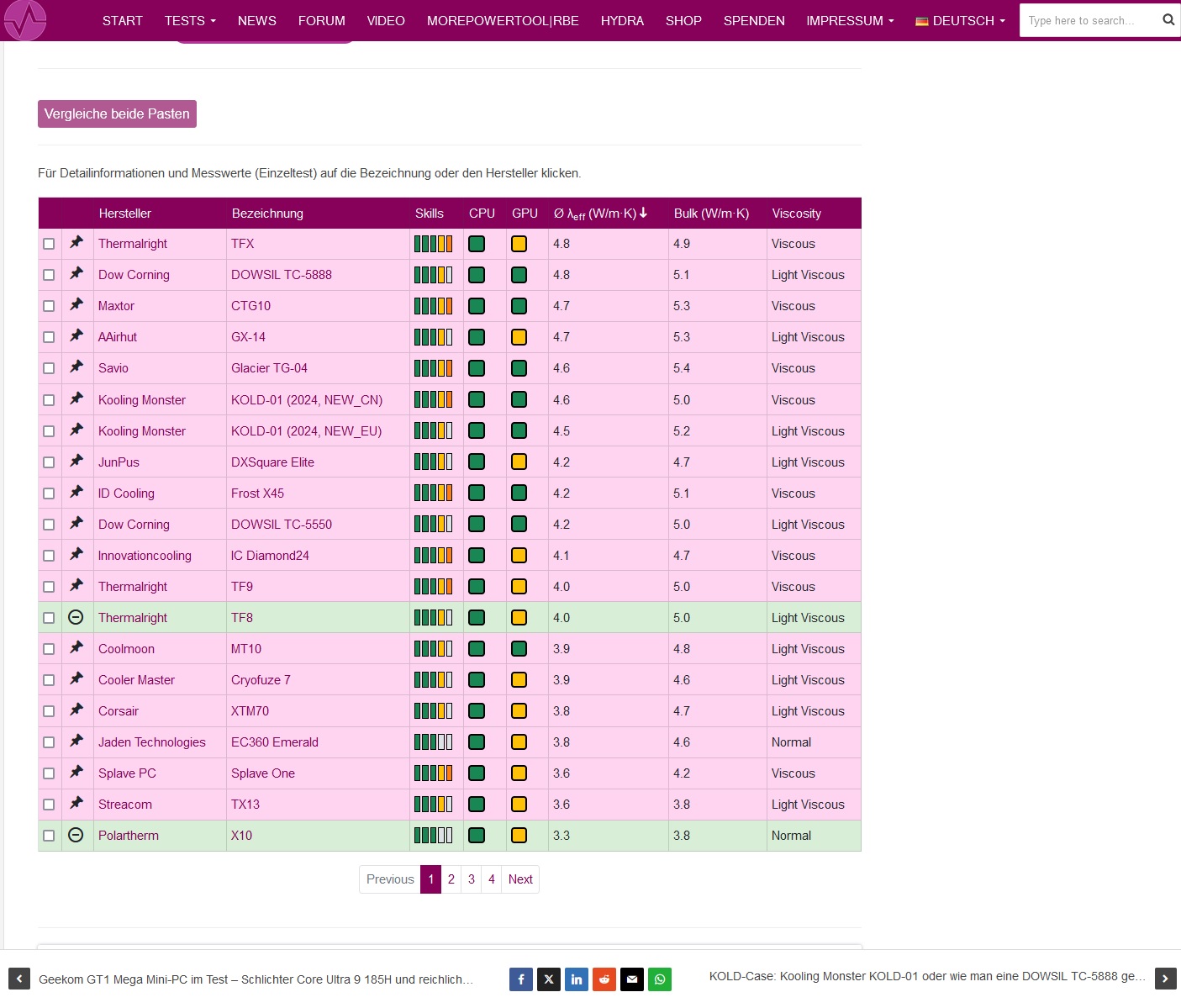Share the page on Reddit
This screenshot has height=1008, width=1181.
coord(604,979)
